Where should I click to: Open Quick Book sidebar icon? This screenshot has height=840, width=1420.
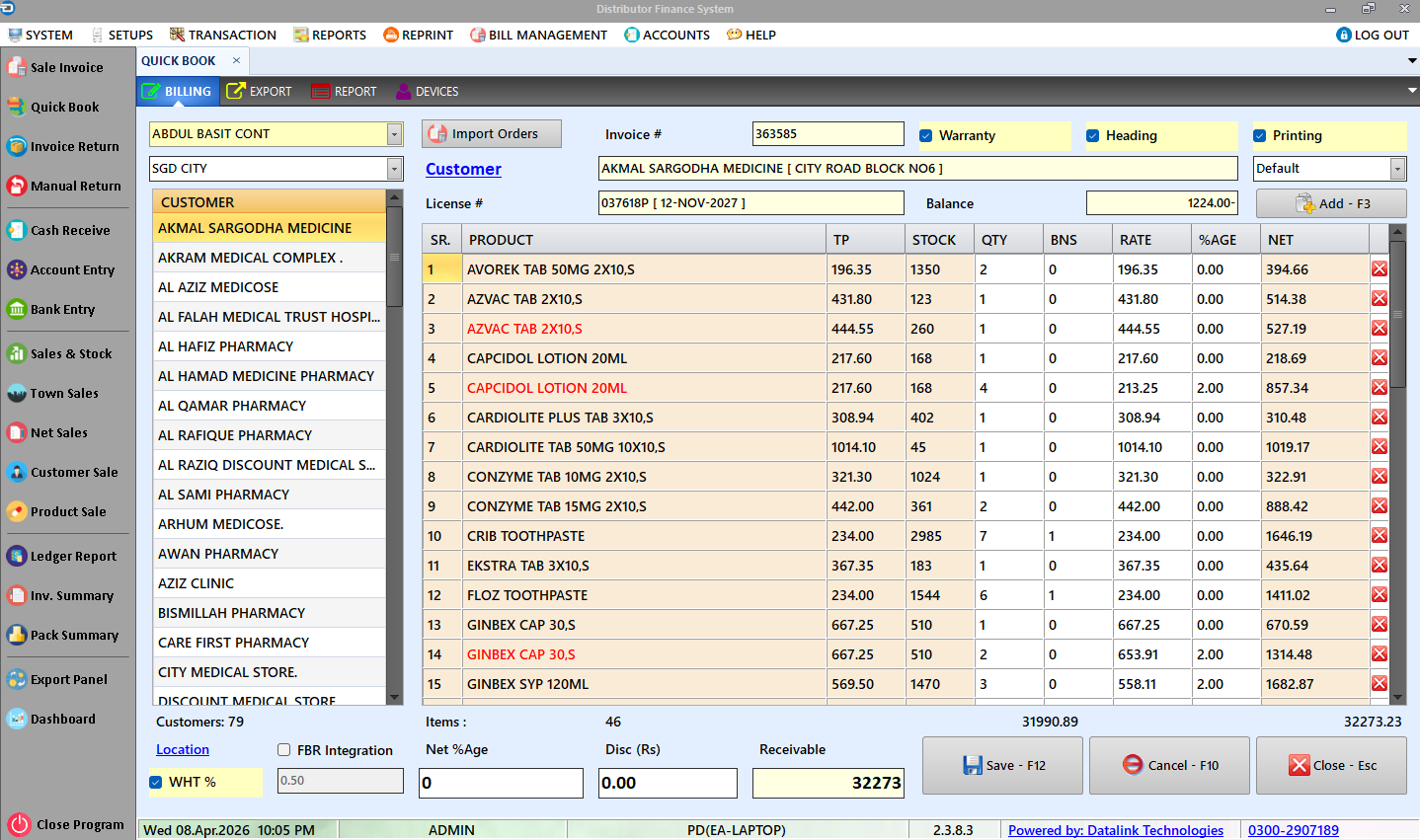click(17, 107)
